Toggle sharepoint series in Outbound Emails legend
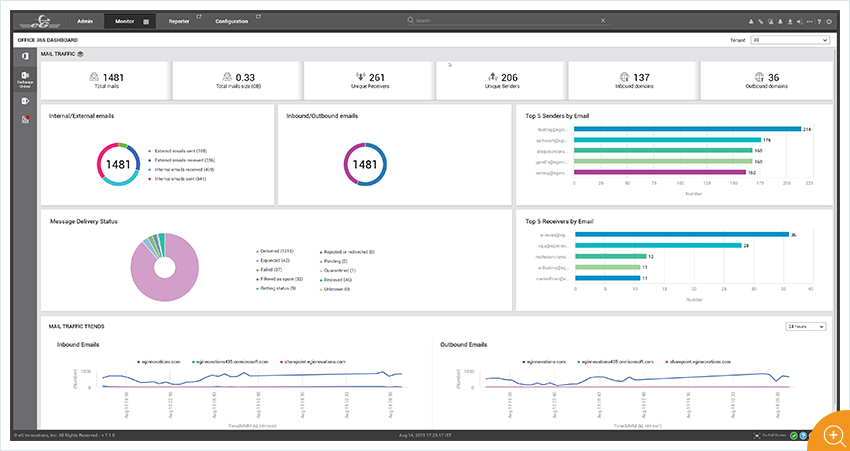This screenshot has height=451, width=850. (698, 361)
